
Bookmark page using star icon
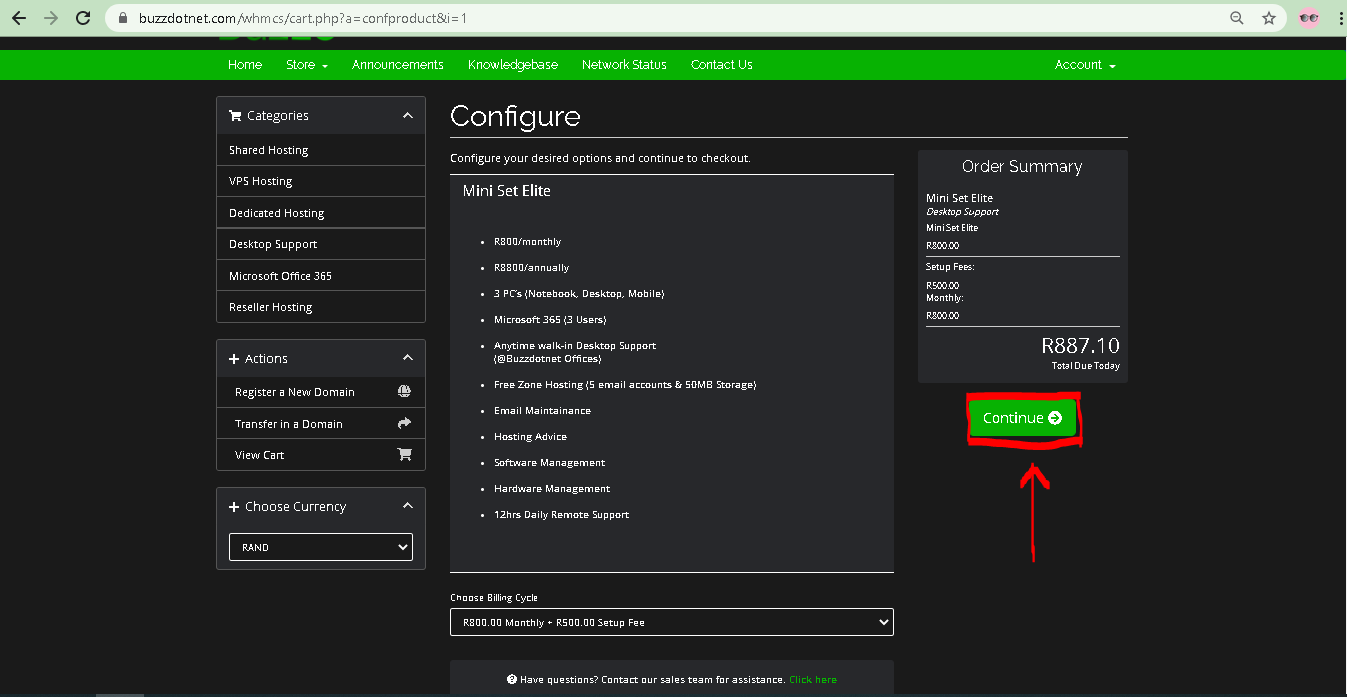pos(1268,18)
